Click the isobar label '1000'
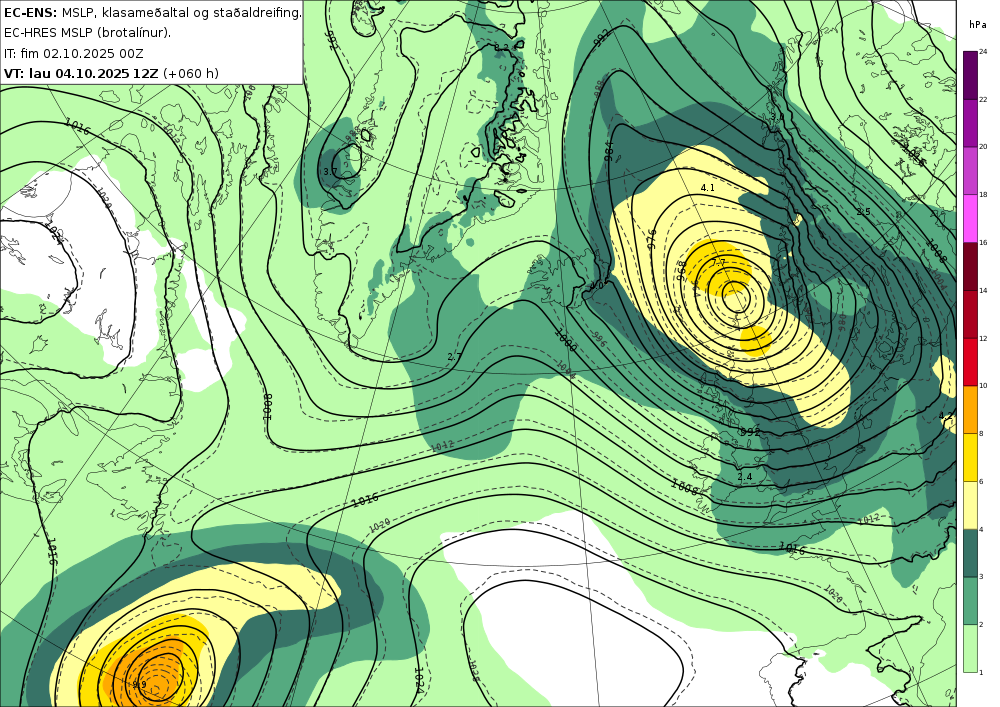The image size is (1000, 707). (566, 340)
